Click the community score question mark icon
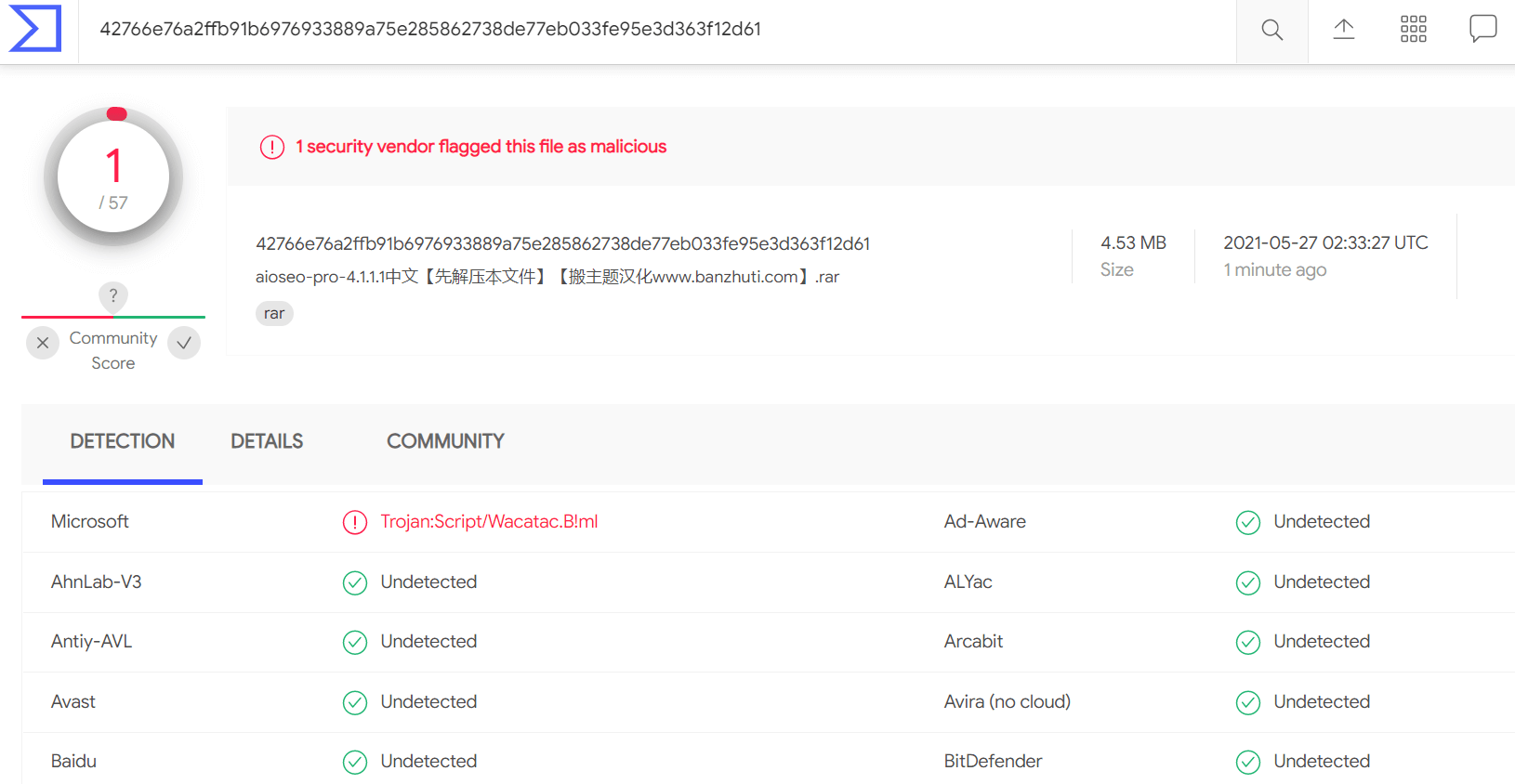This screenshot has width=1515, height=784. pyautogui.click(x=113, y=295)
